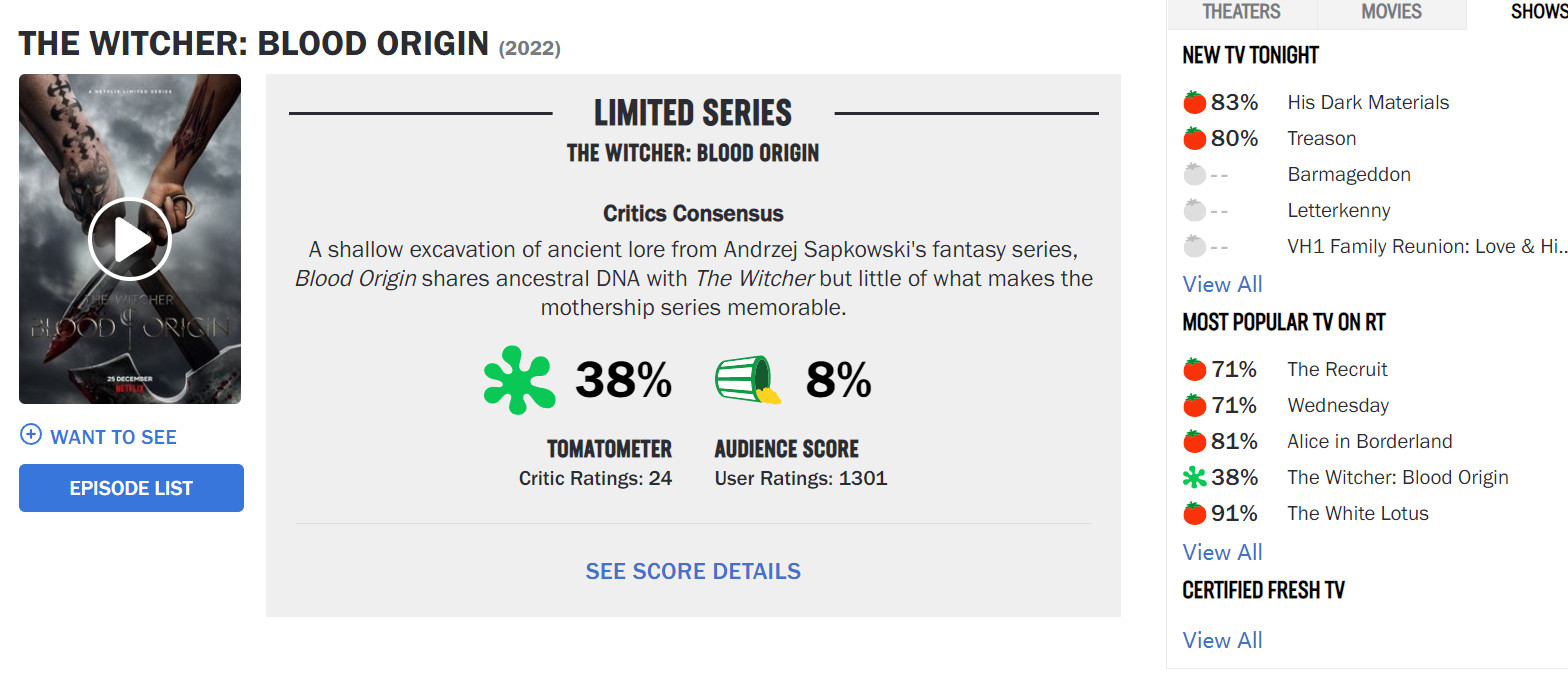Screen dimensions: 1568x696
Task: Click the gray tomato icon beside Letterkenny
Action: click(x=1194, y=210)
